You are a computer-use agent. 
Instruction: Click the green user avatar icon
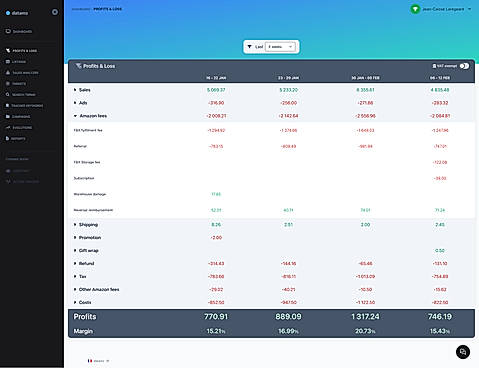coord(415,9)
